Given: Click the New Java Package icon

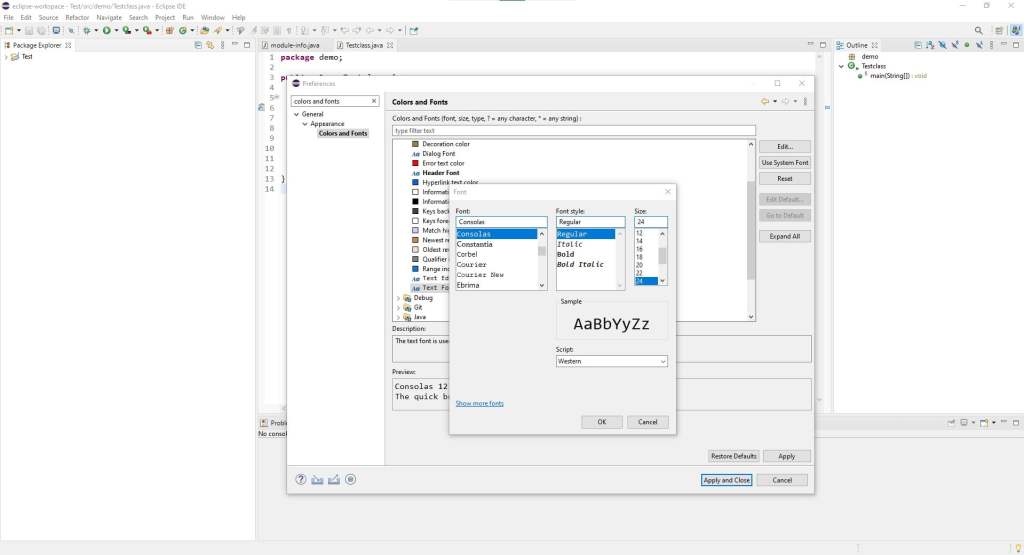Looking at the screenshot, I should (x=169, y=30).
